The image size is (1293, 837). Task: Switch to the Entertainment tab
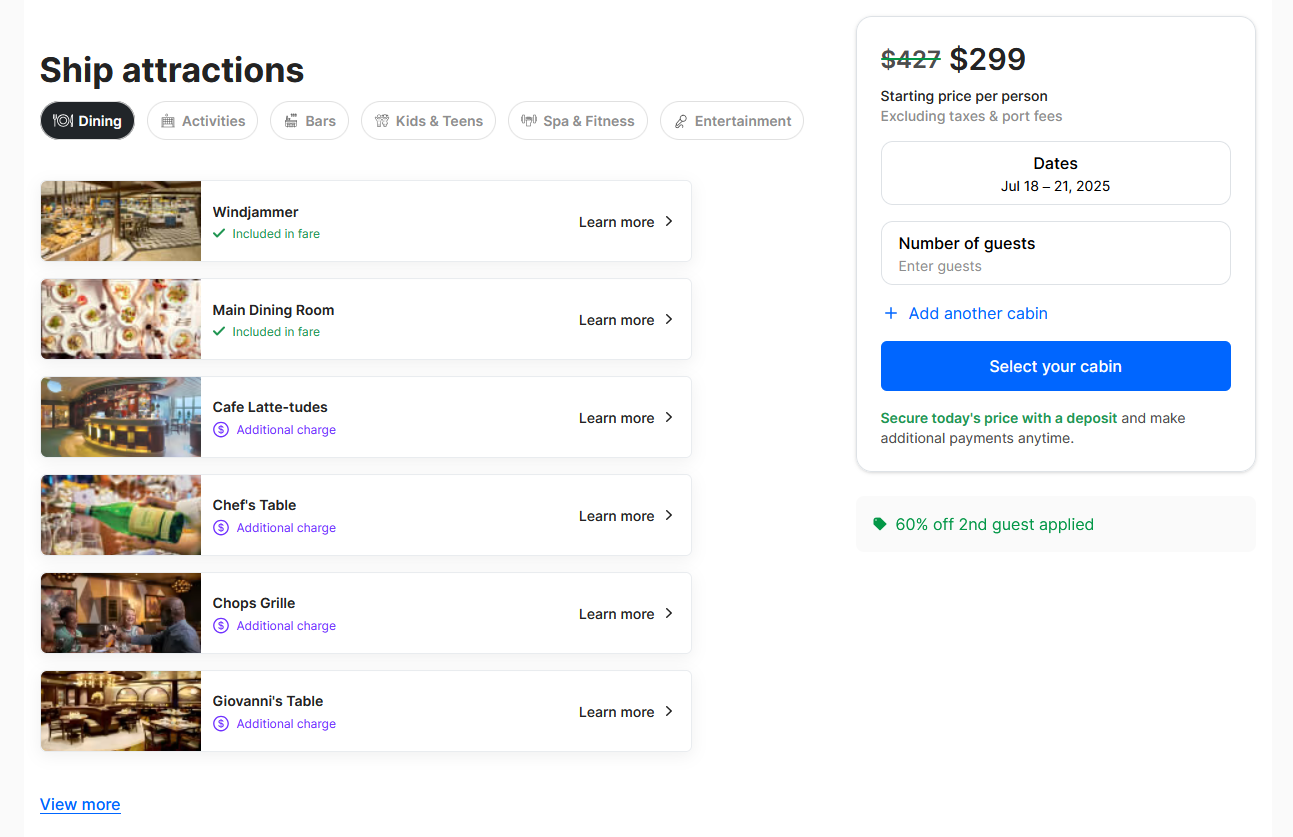point(732,121)
